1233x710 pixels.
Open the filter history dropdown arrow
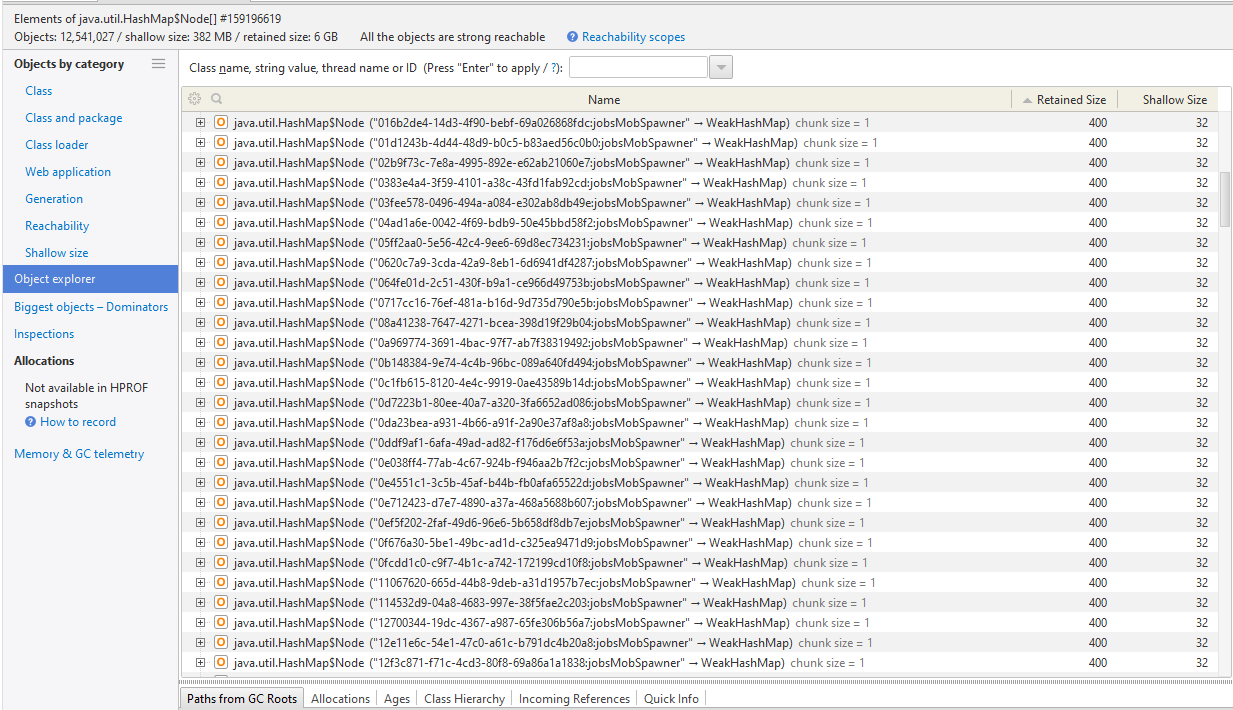(721, 66)
